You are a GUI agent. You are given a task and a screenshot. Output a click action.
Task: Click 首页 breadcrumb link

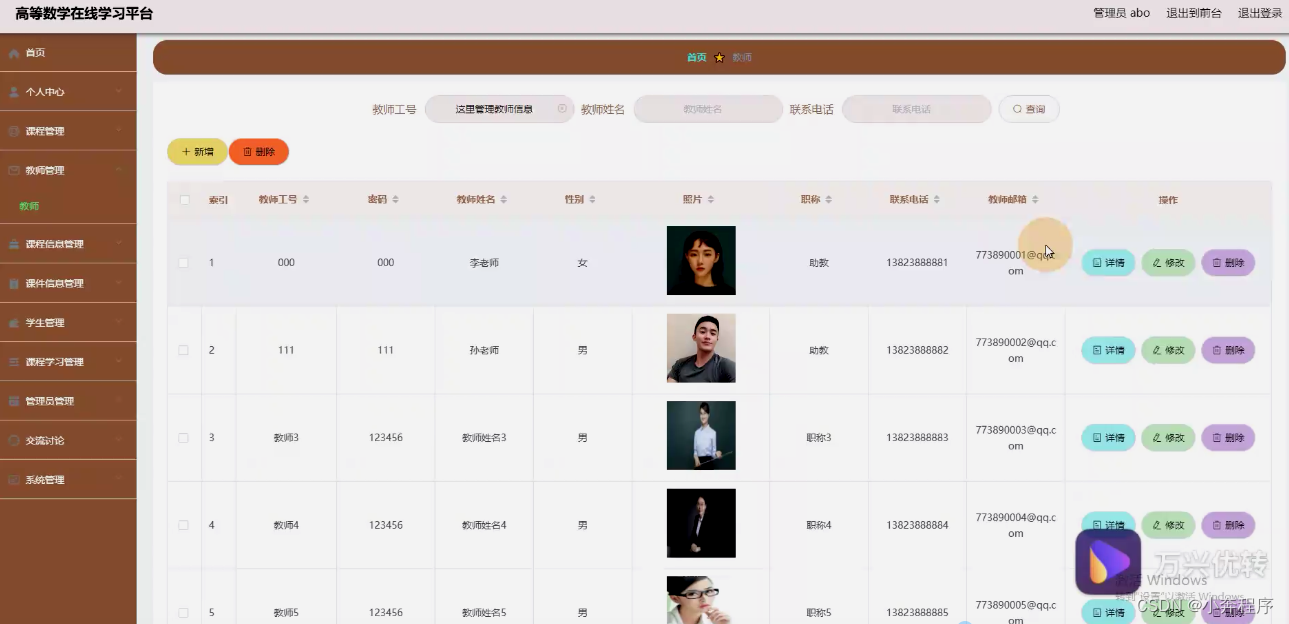click(697, 58)
